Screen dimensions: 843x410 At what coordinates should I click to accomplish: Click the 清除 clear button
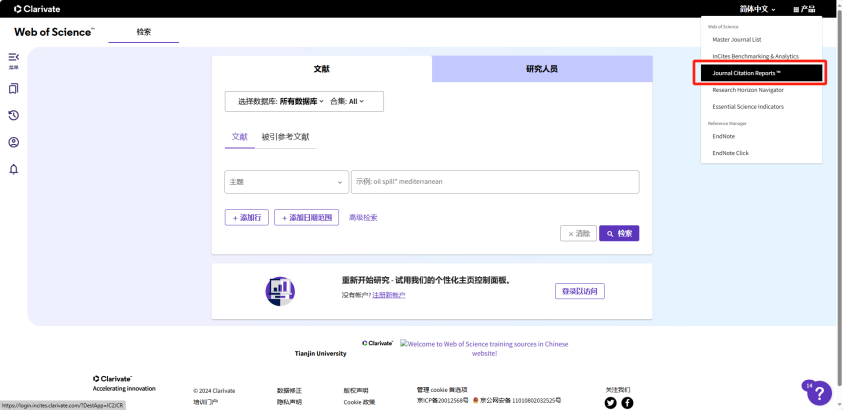click(x=578, y=233)
